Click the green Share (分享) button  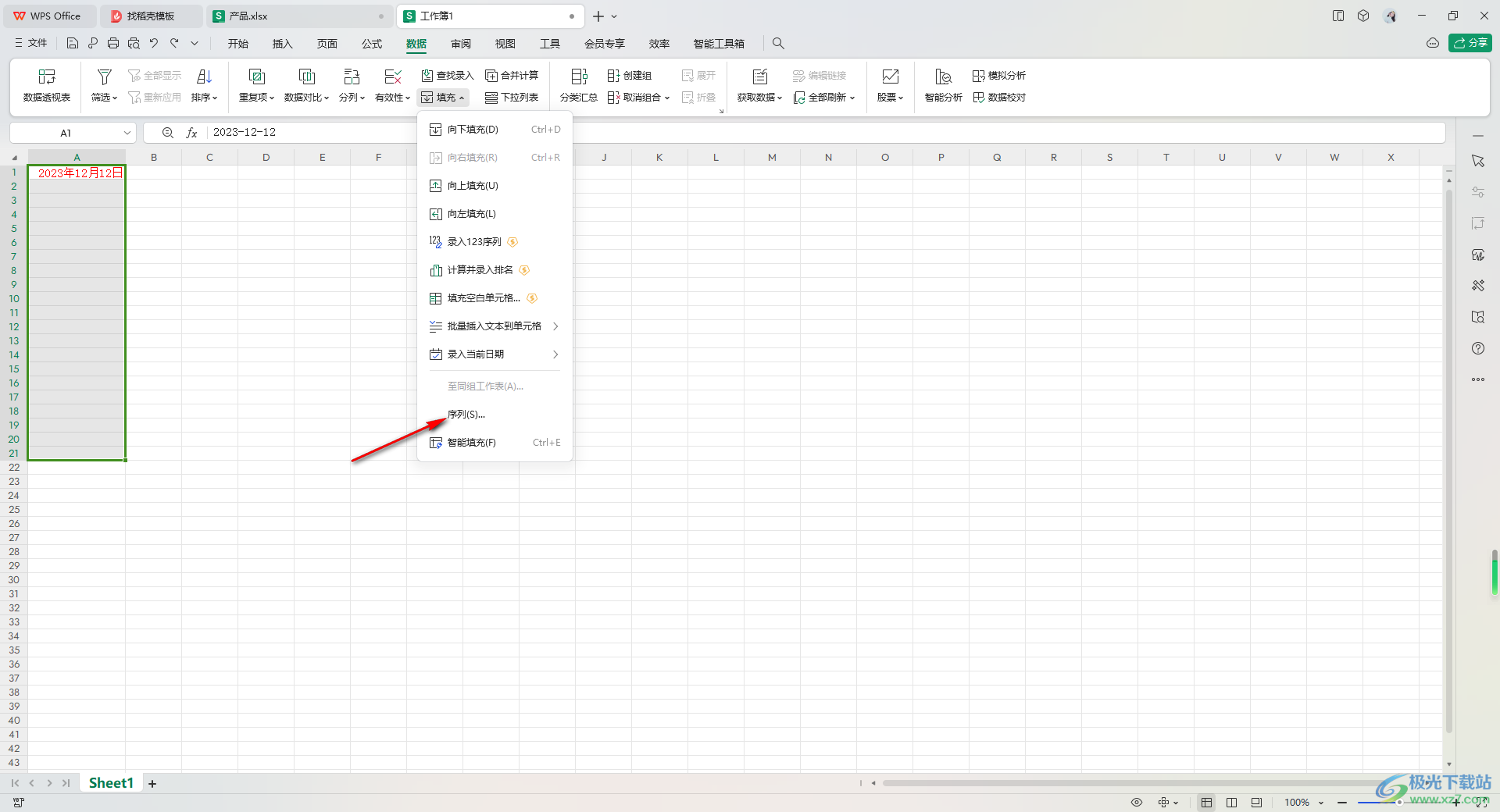tap(1470, 43)
